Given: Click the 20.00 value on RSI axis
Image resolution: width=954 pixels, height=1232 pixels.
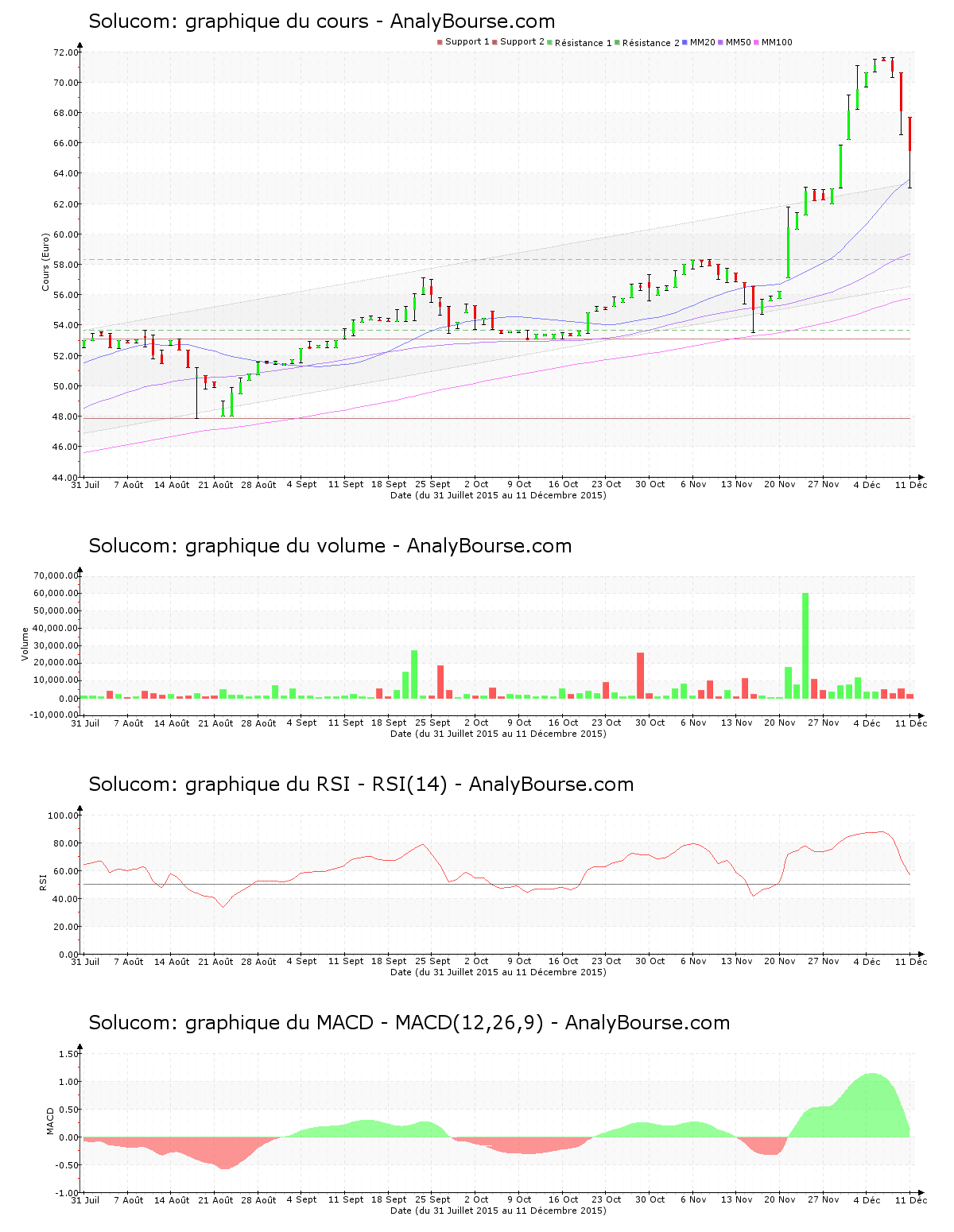Looking at the screenshot, I should tap(66, 927).
